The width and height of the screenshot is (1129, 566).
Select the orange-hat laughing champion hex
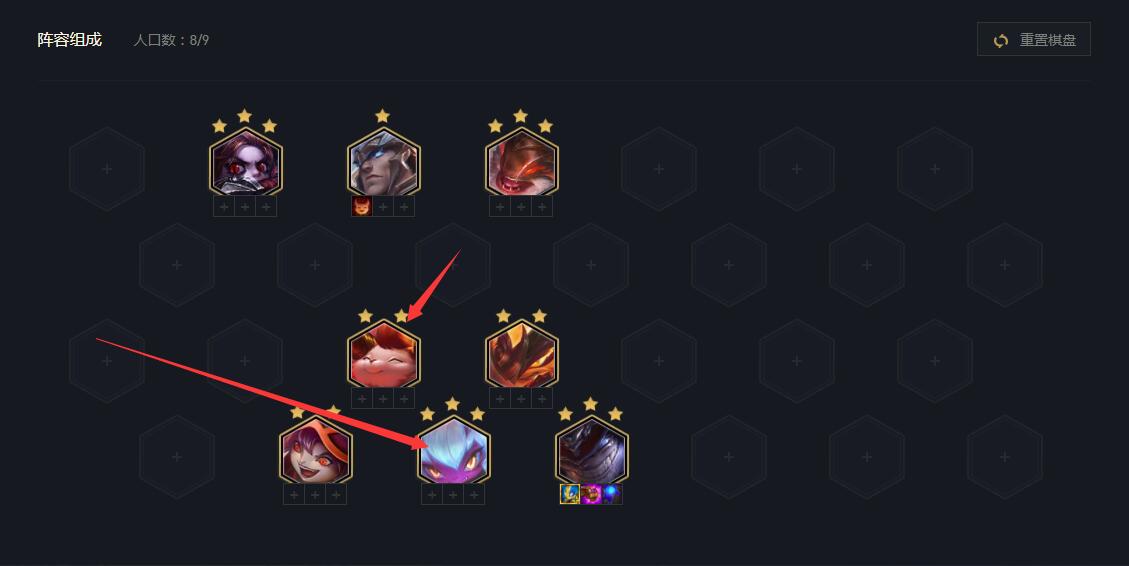click(315, 450)
